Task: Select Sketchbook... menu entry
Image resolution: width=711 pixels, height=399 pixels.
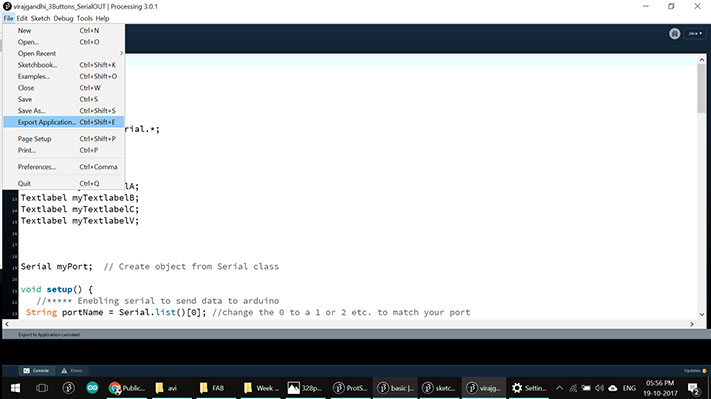Action: (63, 65)
